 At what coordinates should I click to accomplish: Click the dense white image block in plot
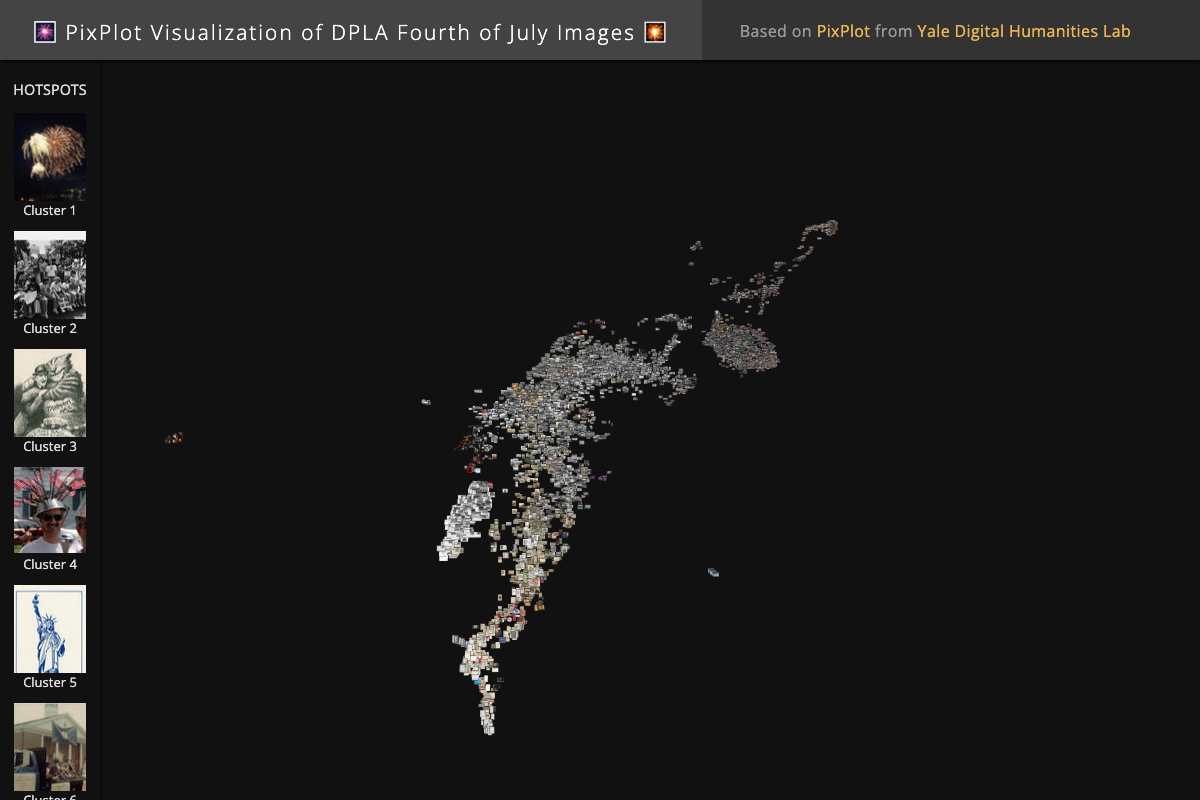(466, 521)
